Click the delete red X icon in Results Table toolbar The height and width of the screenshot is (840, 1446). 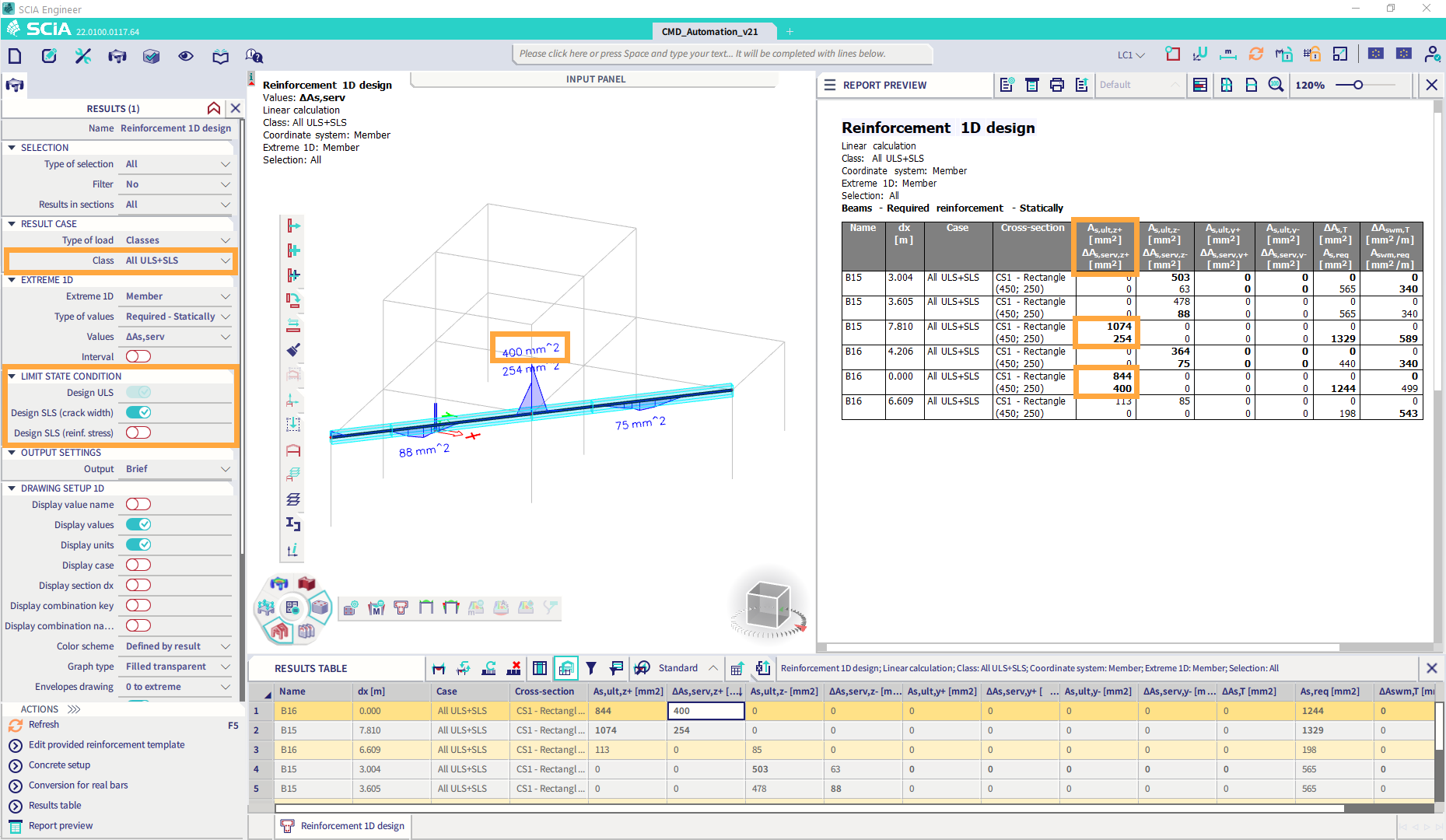click(x=513, y=668)
